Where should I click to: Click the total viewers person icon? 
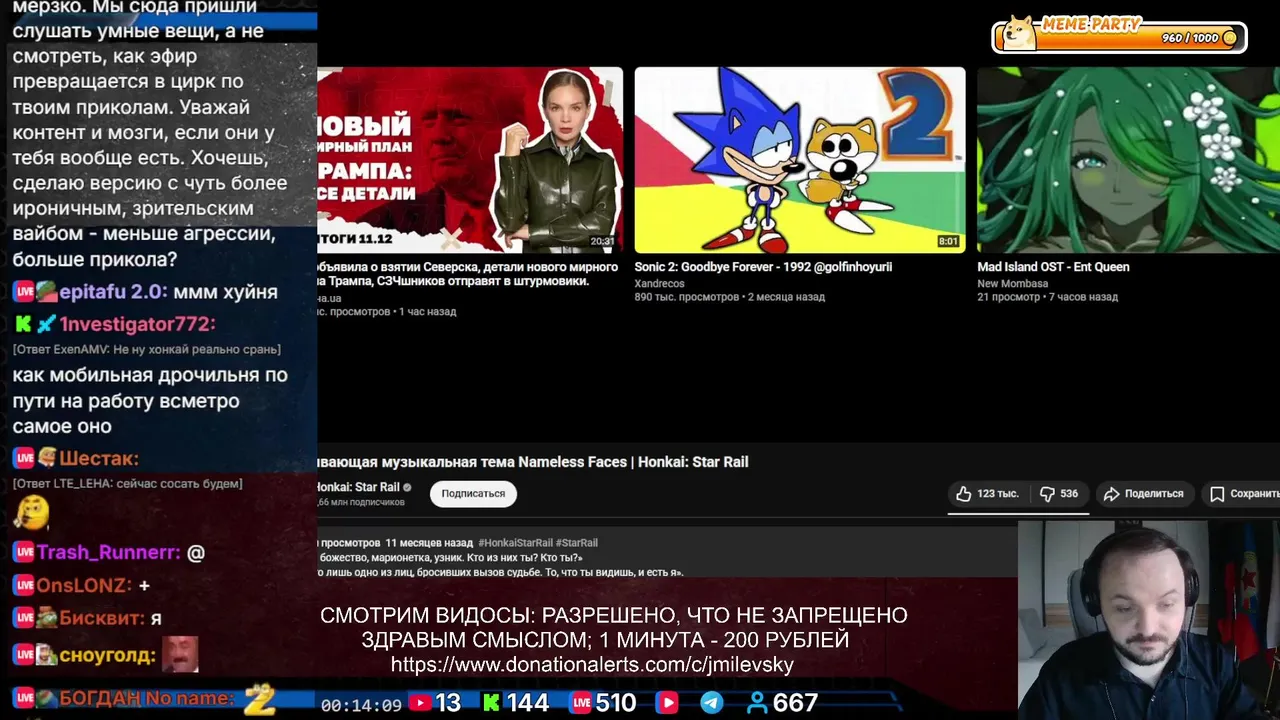(x=757, y=703)
